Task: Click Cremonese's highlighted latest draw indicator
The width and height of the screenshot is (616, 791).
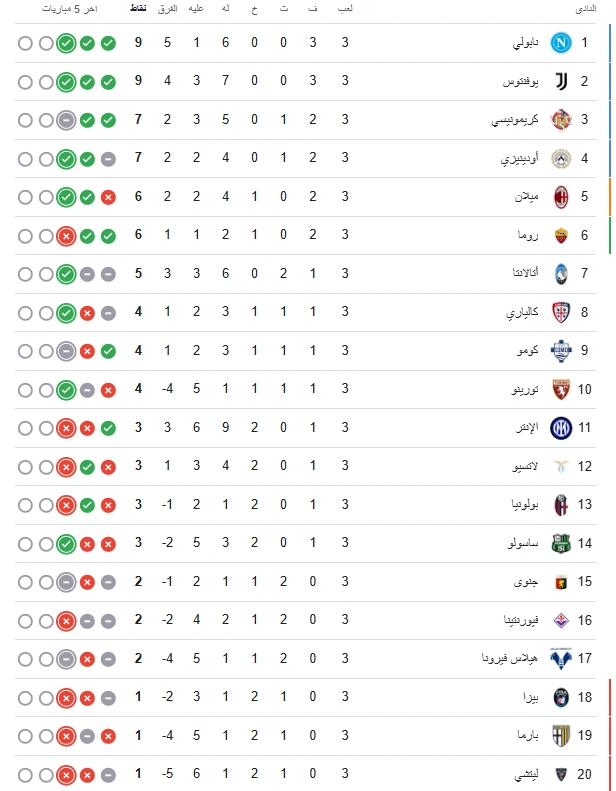Action: point(66,121)
